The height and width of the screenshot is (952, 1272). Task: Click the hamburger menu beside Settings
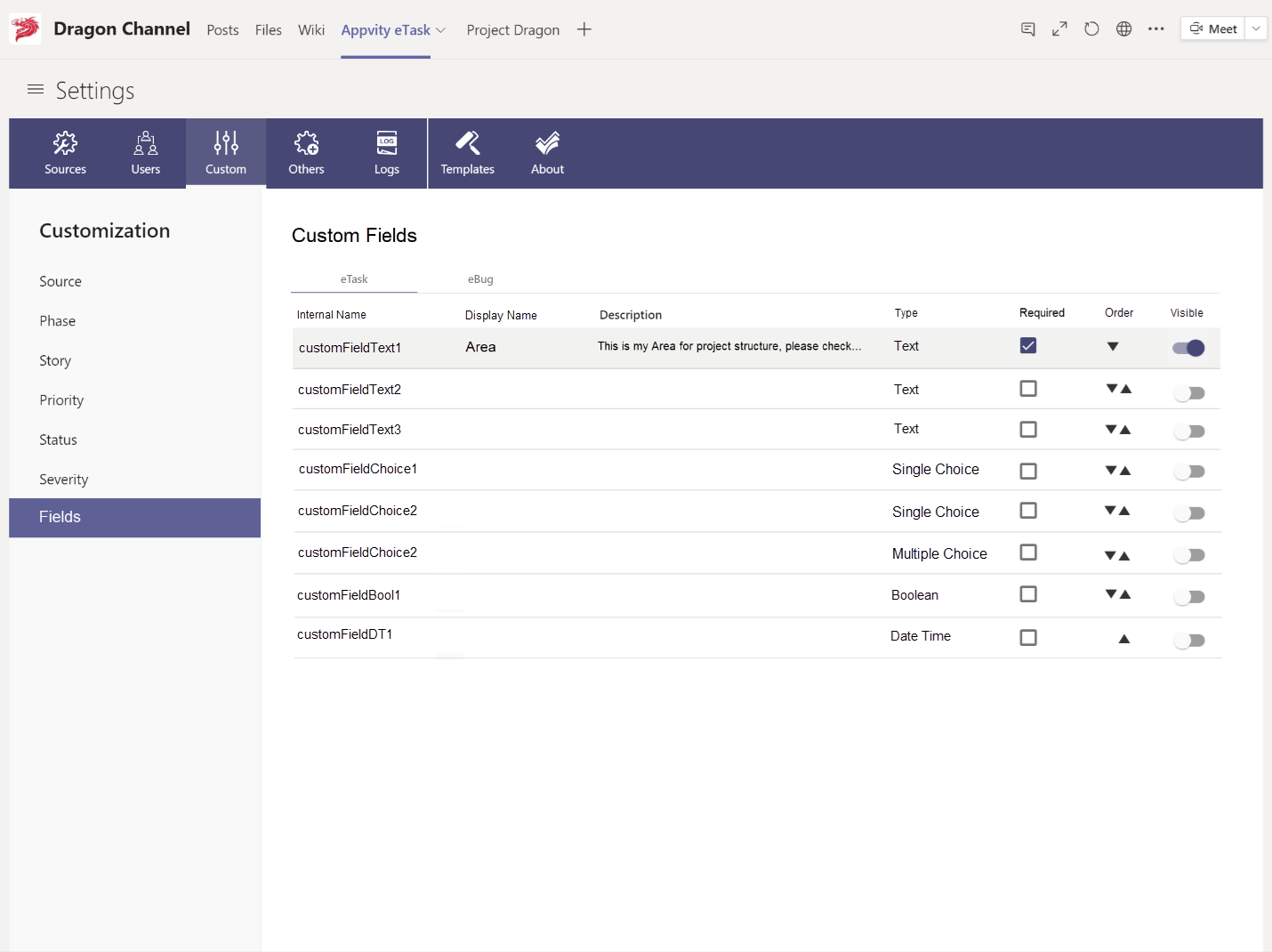point(36,90)
